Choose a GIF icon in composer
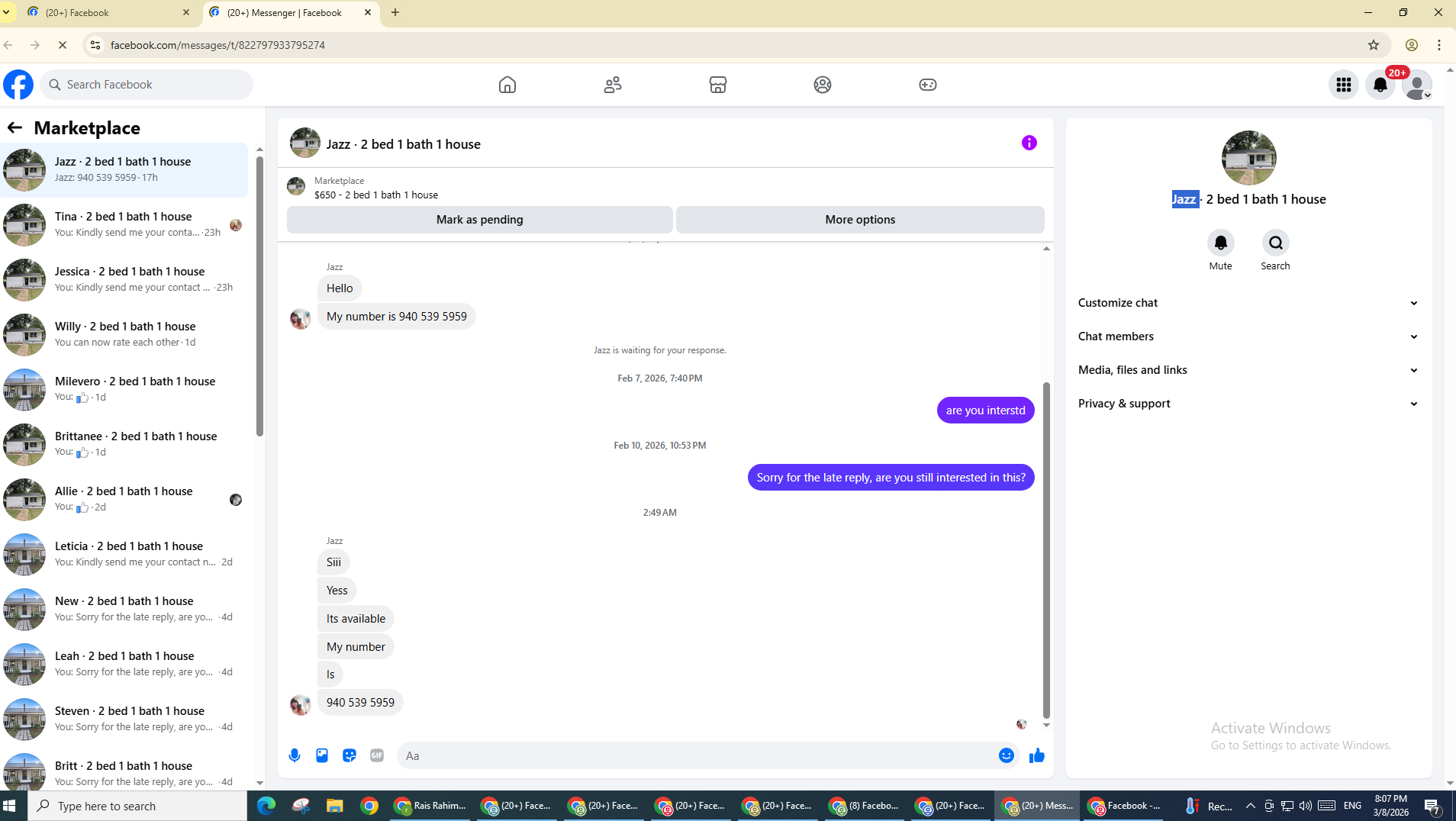The image size is (1456, 821). pos(377,755)
